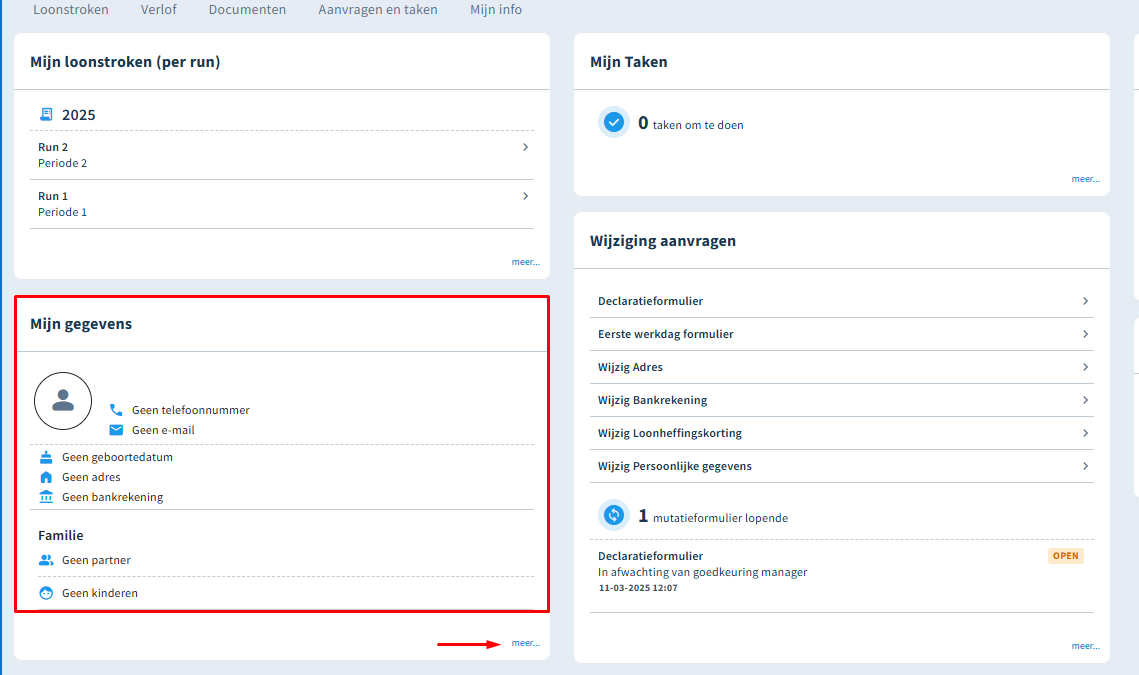The height and width of the screenshot is (675, 1139).
Task: Switch to Aanvragen en taken tab
Action: point(378,10)
